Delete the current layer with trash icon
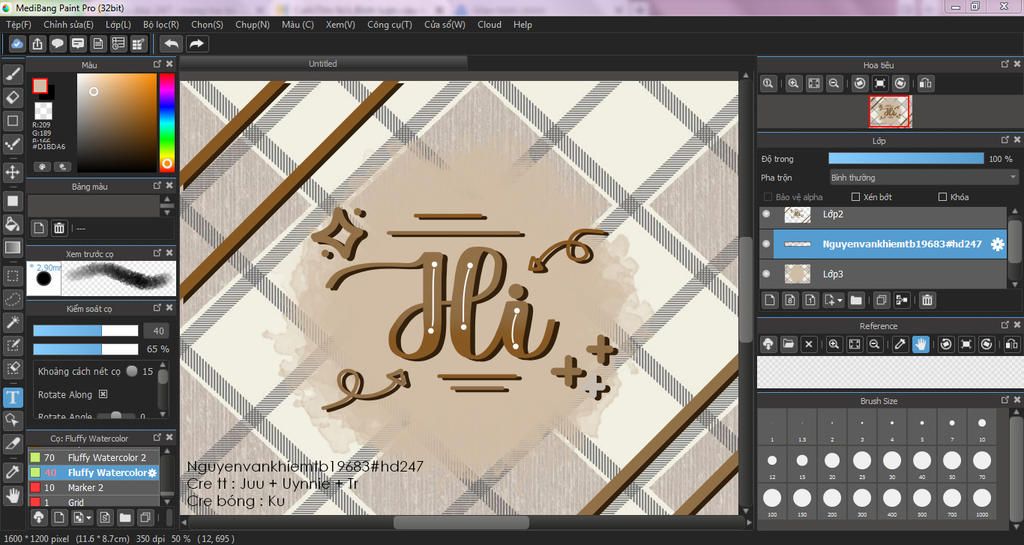The height and width of the screenshot is (545, 1024). coord(927,300)
